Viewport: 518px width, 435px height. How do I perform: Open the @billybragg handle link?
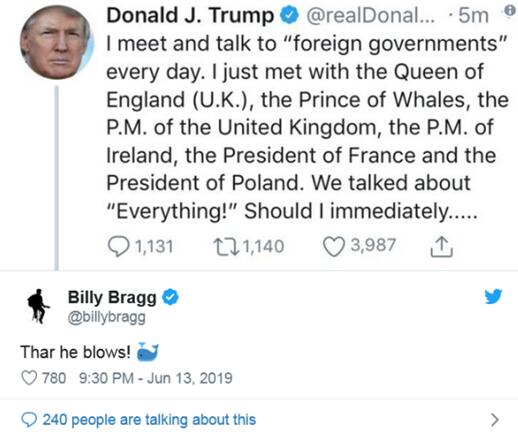[107, 317]
